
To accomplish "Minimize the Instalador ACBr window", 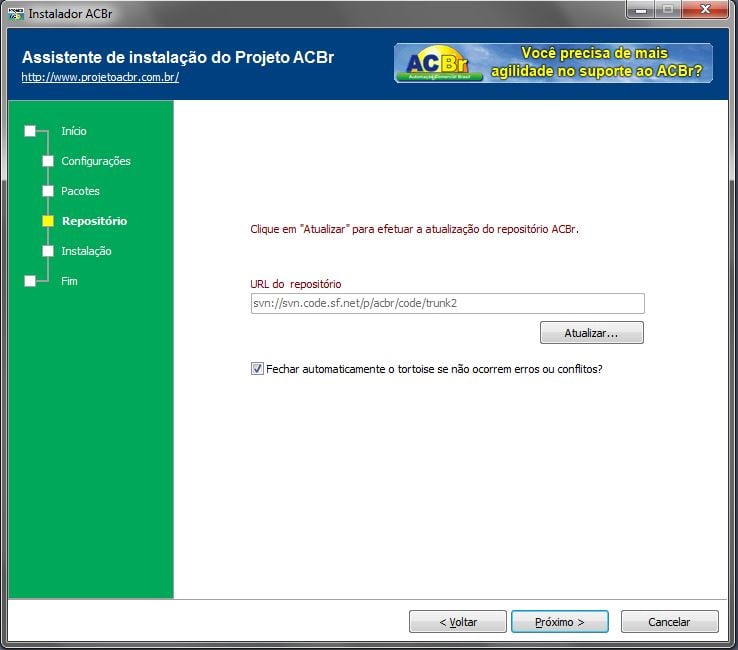I will click(641, 9).
